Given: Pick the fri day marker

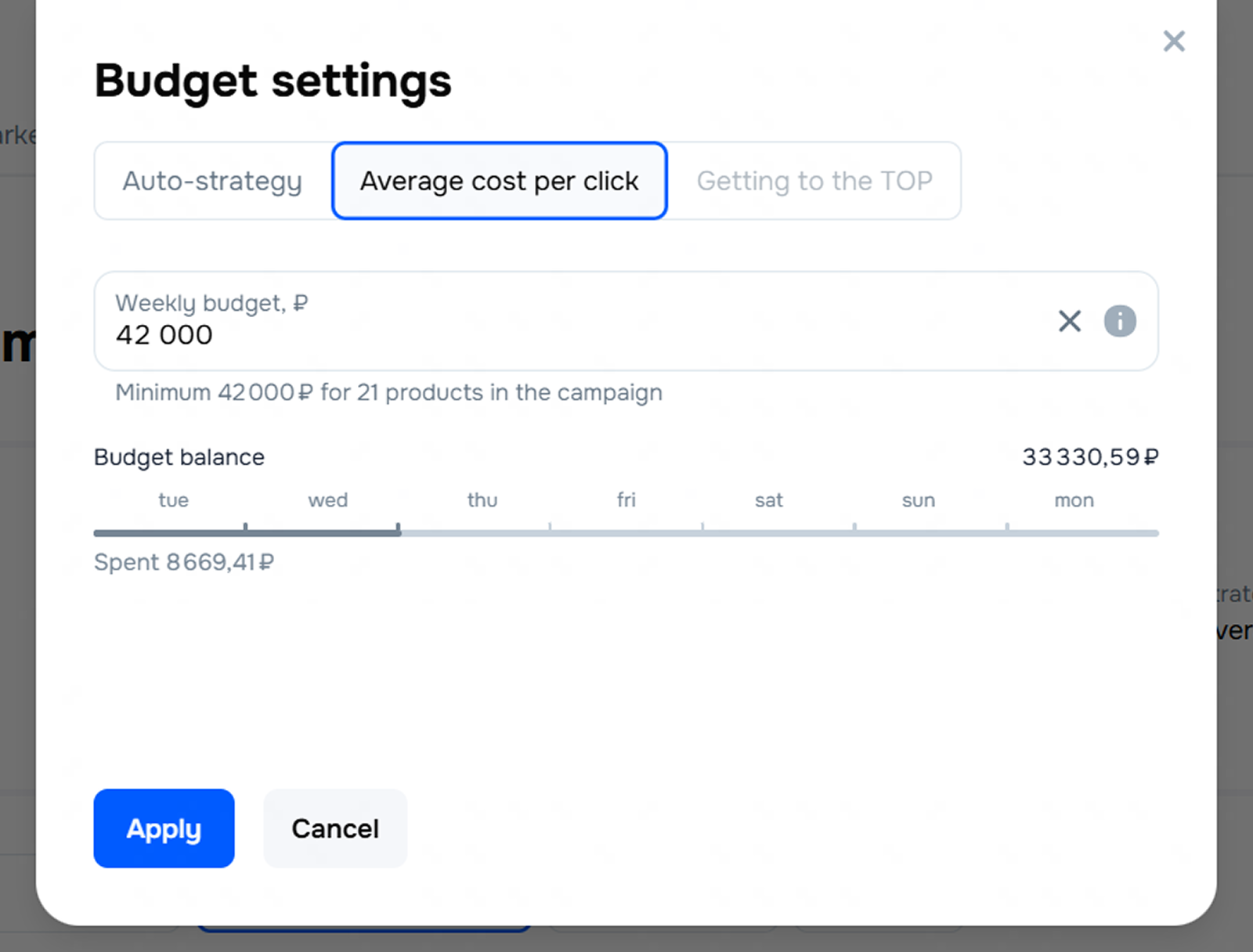Looking at the screenshot, I should pyautogui.click(x=626, y=500).
